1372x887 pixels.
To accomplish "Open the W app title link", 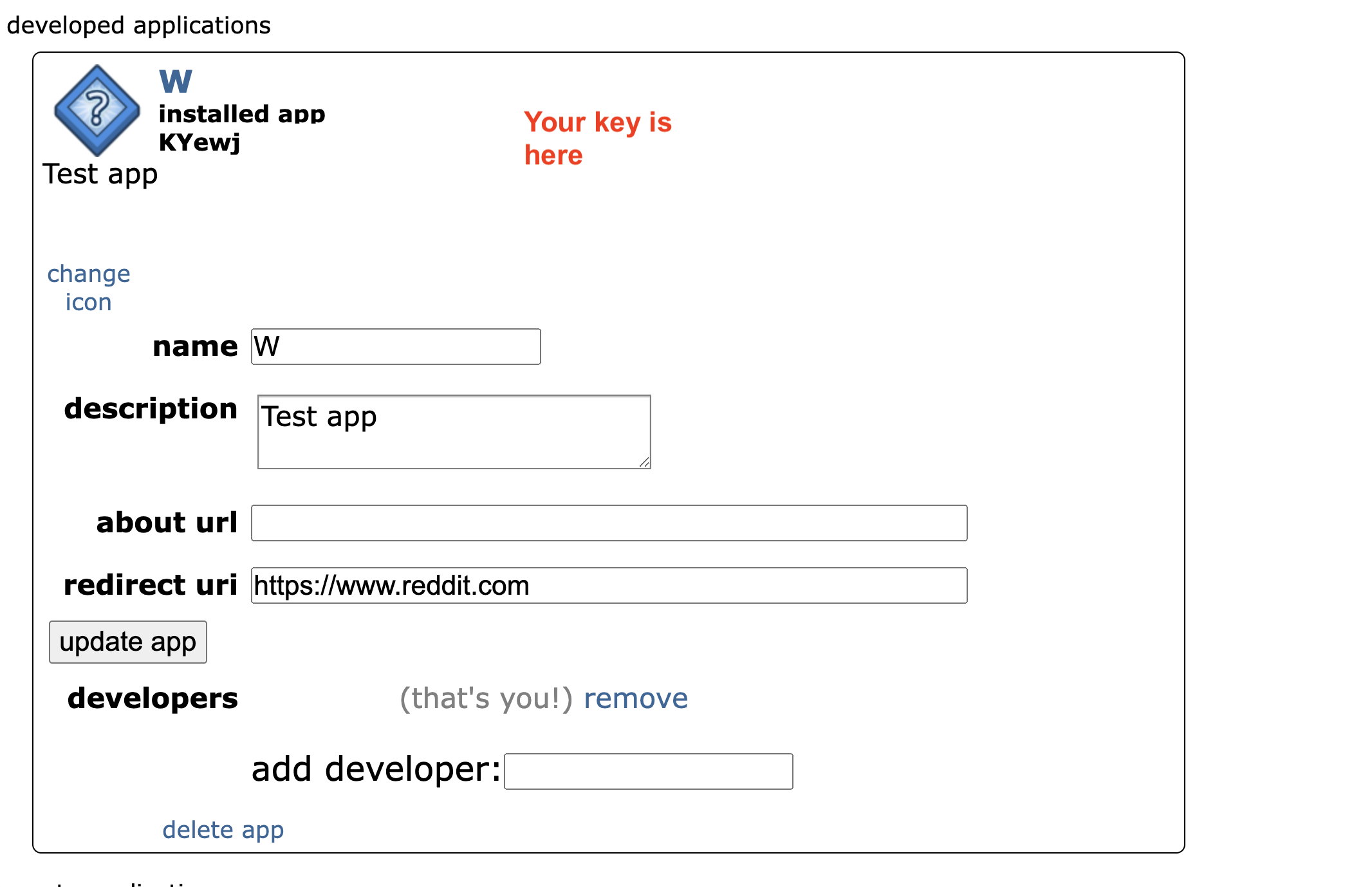I will pos(175,82).
